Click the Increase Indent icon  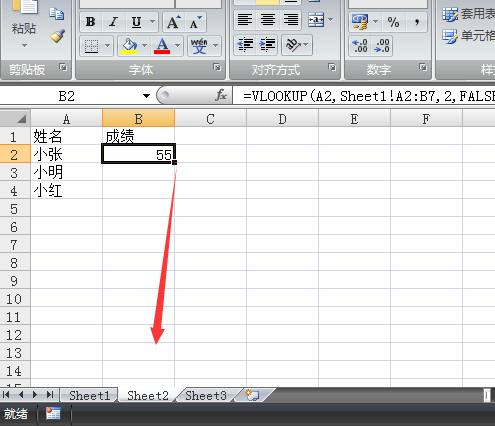(x=267, y=45)
